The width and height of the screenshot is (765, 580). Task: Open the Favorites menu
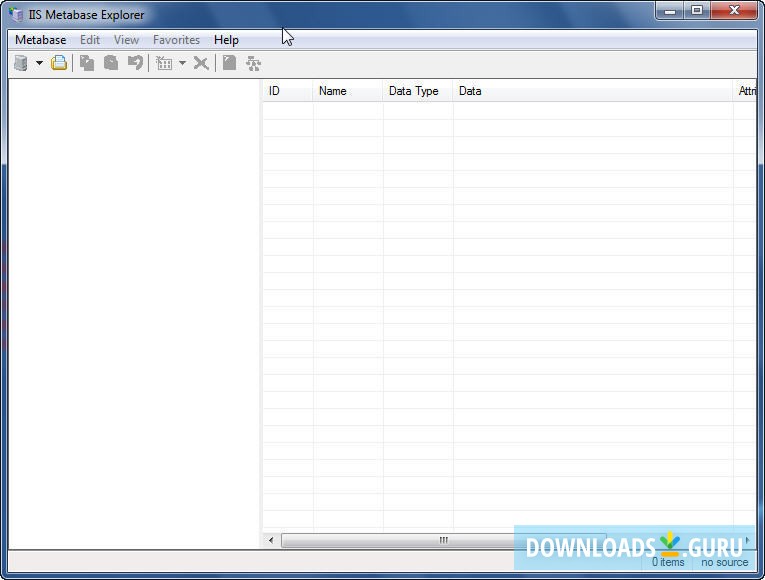coord(176,40)
